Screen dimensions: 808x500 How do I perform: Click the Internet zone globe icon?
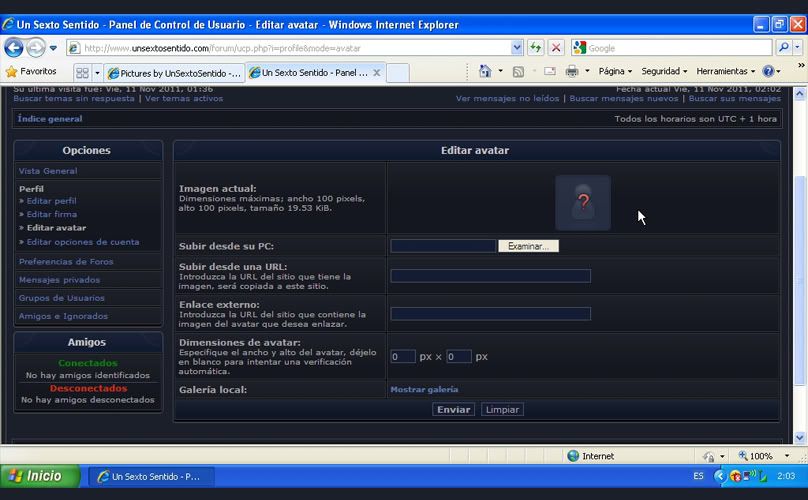point(573,456)
